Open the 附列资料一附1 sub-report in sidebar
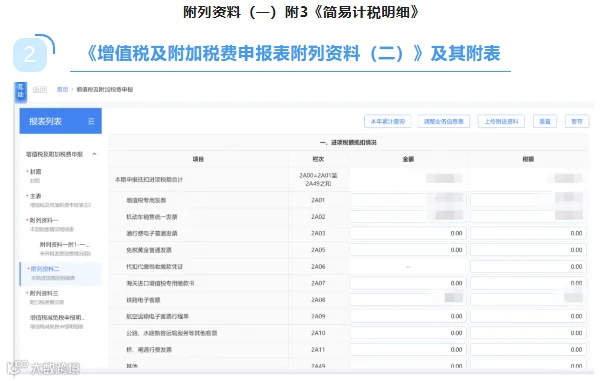Image resolution: width=601 pixels, height=381 pixels. point(64,245)
